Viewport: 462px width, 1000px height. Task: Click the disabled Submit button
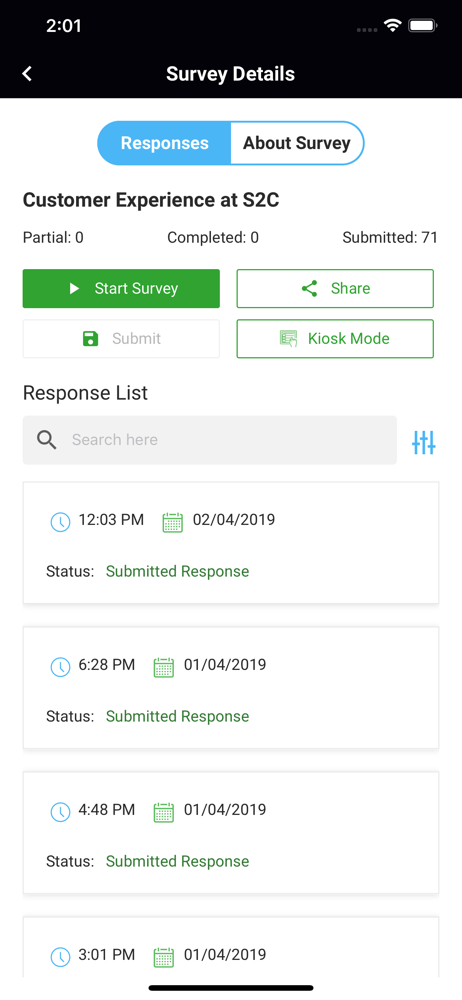[x=121, y=339]
